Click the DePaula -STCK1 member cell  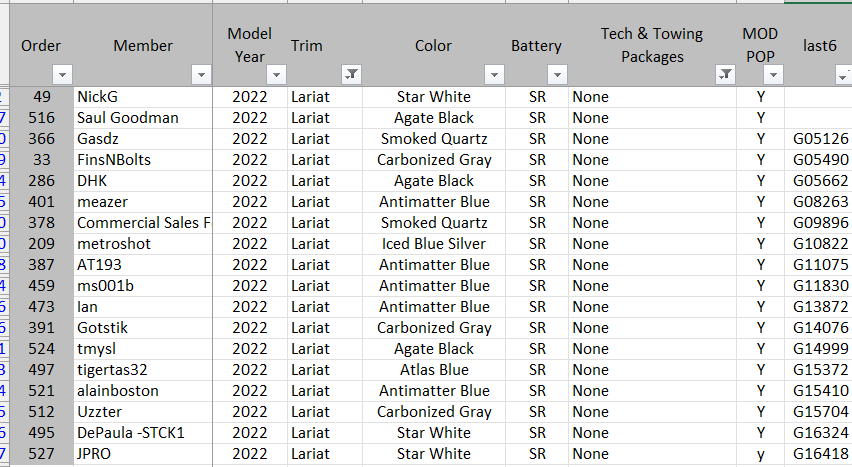(143, 433)
